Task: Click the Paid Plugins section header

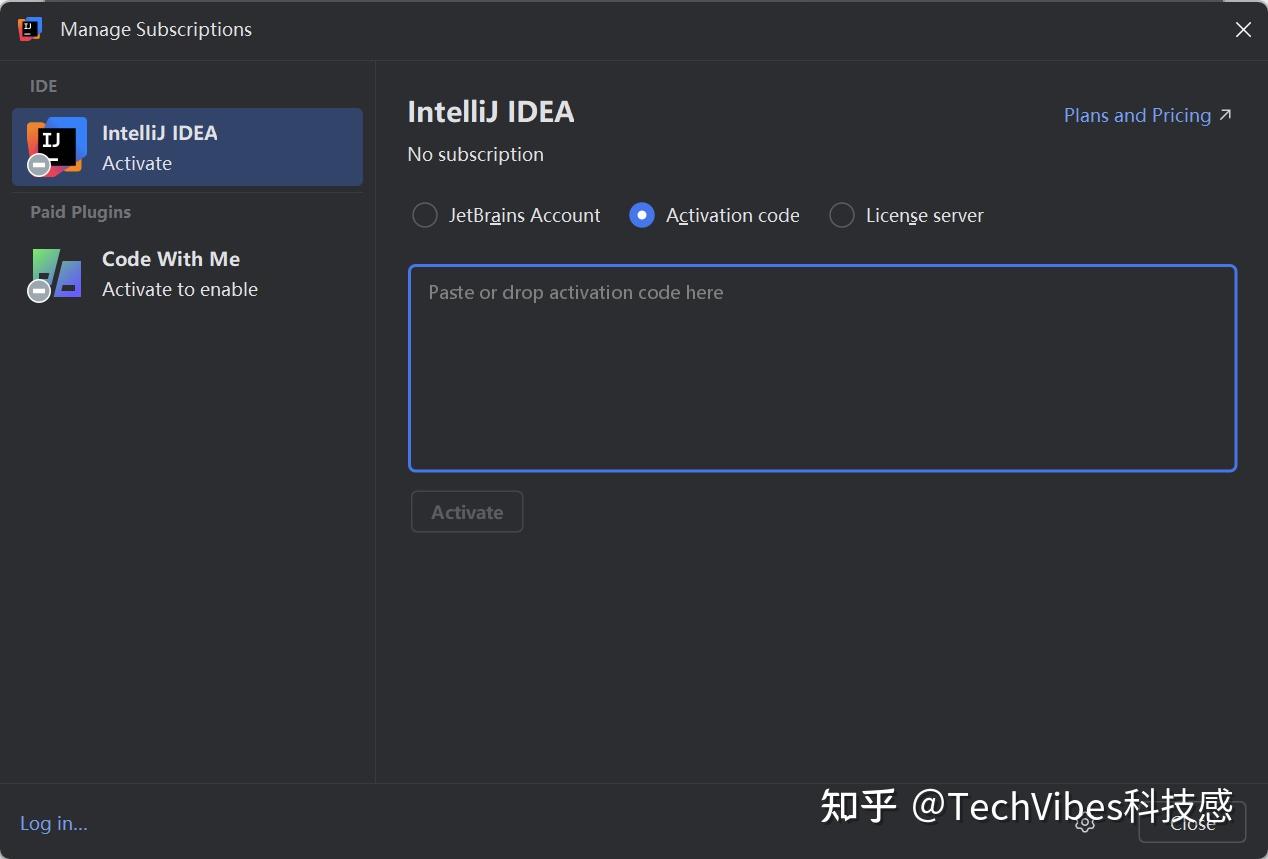Action: point(80,212)
